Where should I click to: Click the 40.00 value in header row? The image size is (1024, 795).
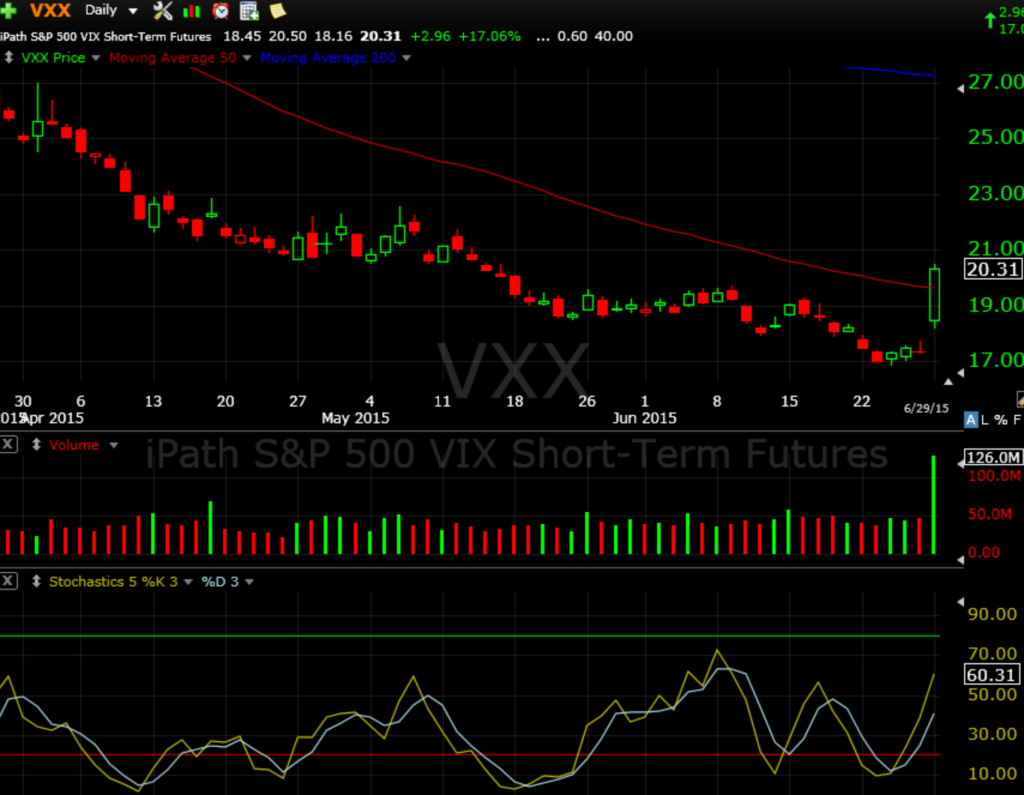614,37
